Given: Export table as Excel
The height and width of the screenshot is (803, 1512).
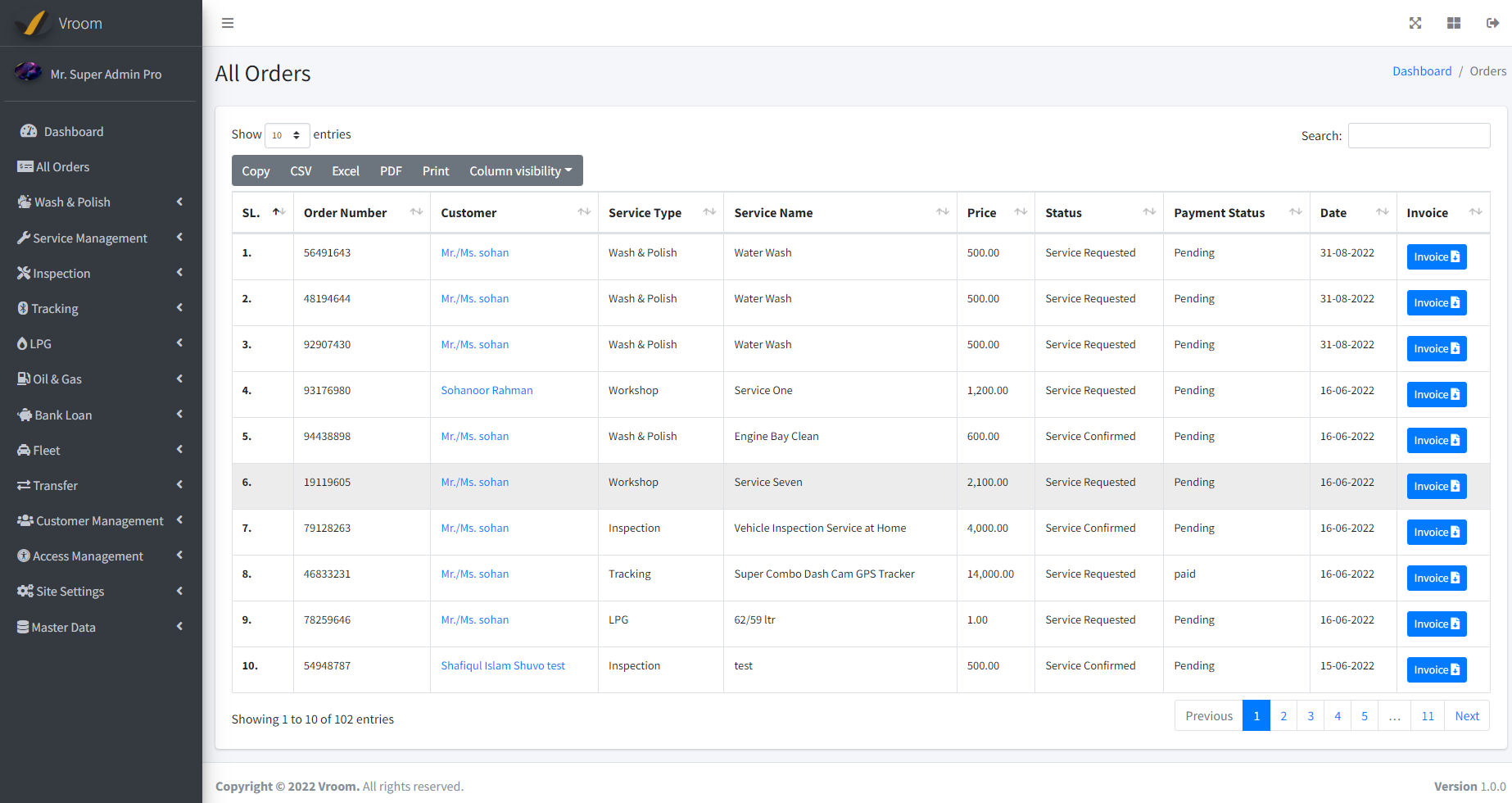Looking at the screenshot, I should click(346, 170).
